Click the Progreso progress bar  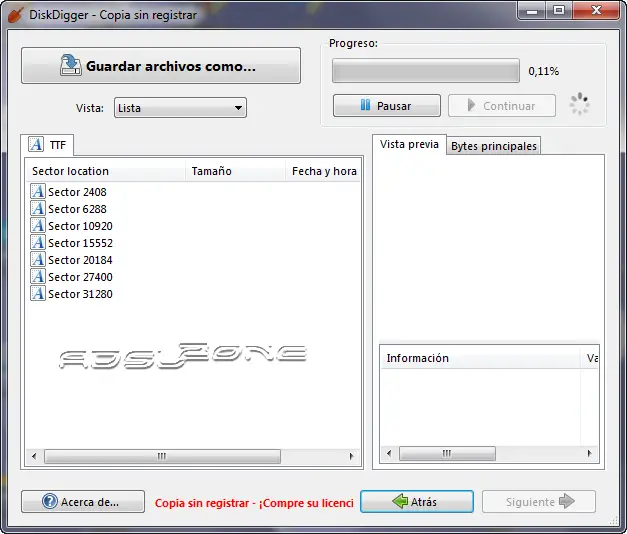click(426, 71)
